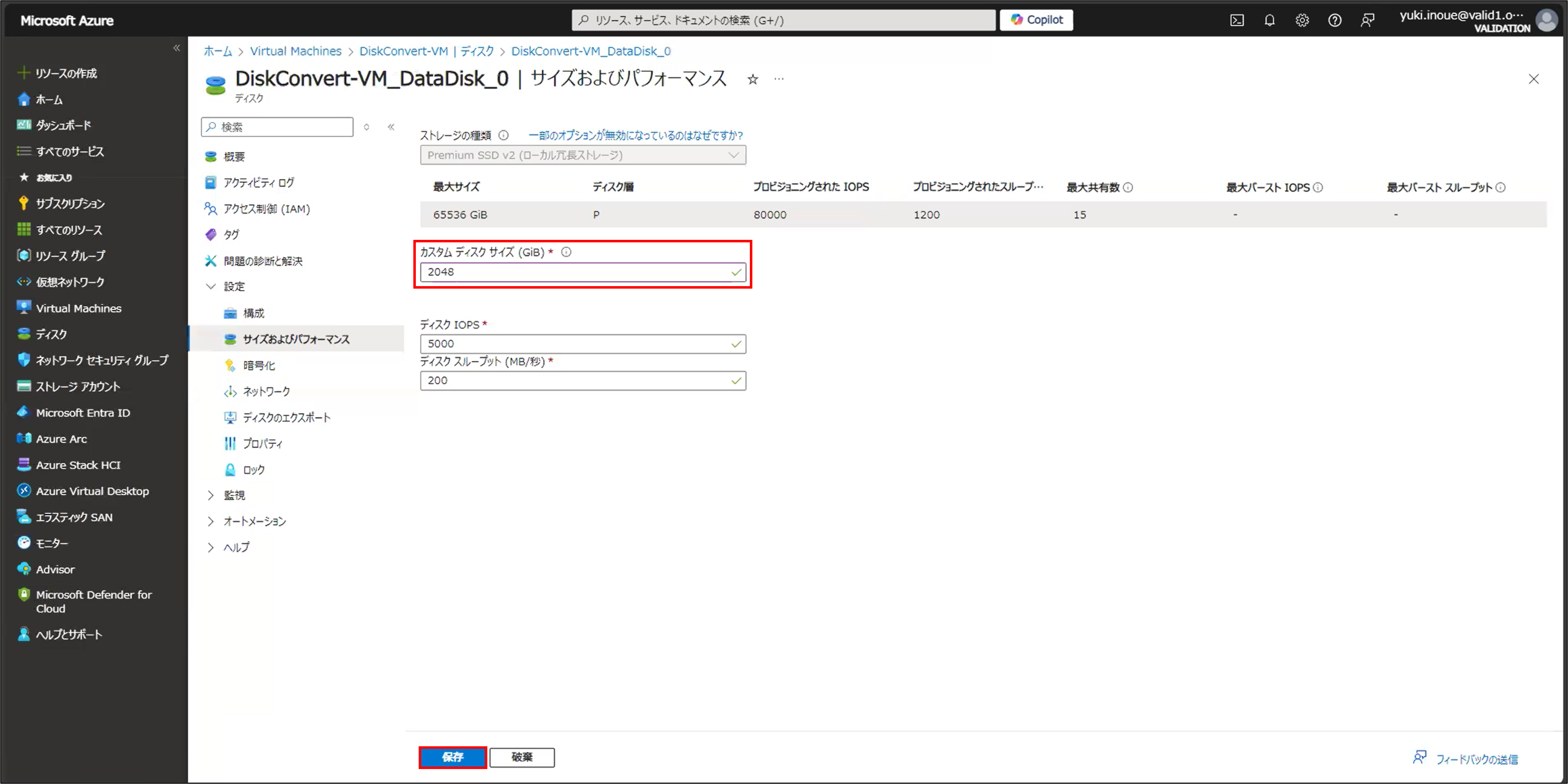Open All services in sidebar
The image size is (1568, 784).
pos(60,151)
